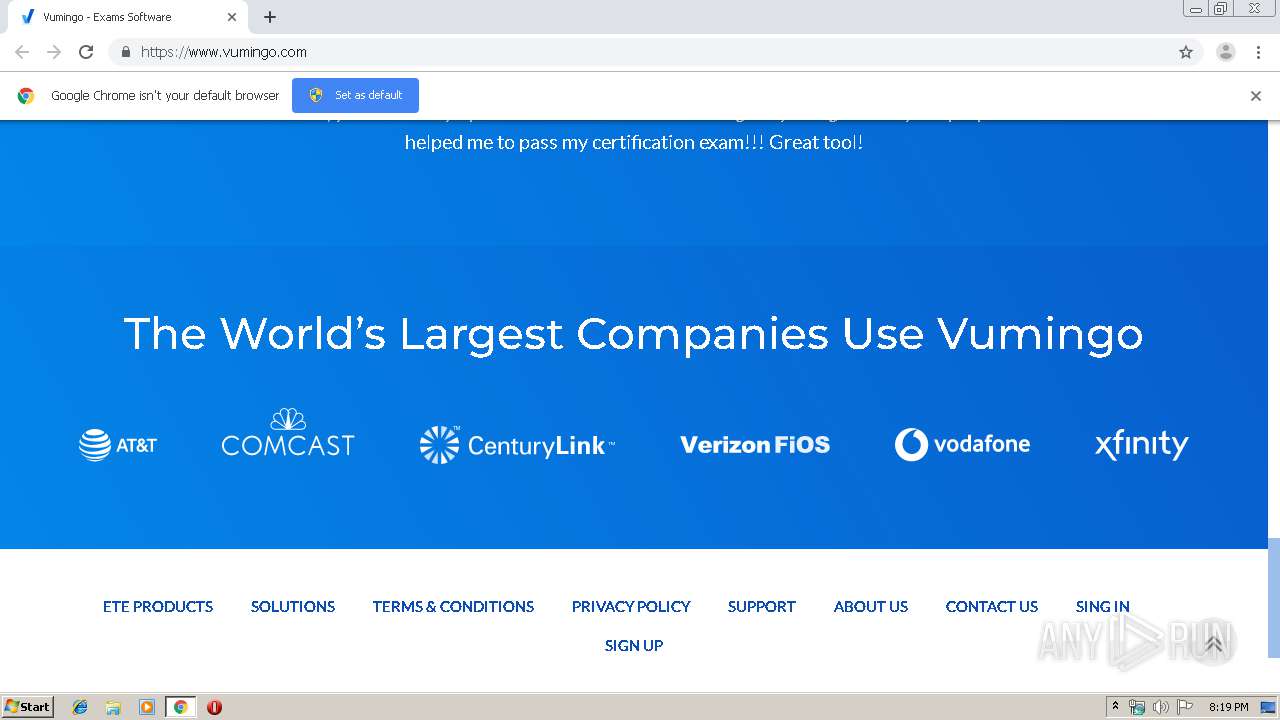Click the Vodafone logo
This screenshot has width=1280, height=720.
(962, 444)
